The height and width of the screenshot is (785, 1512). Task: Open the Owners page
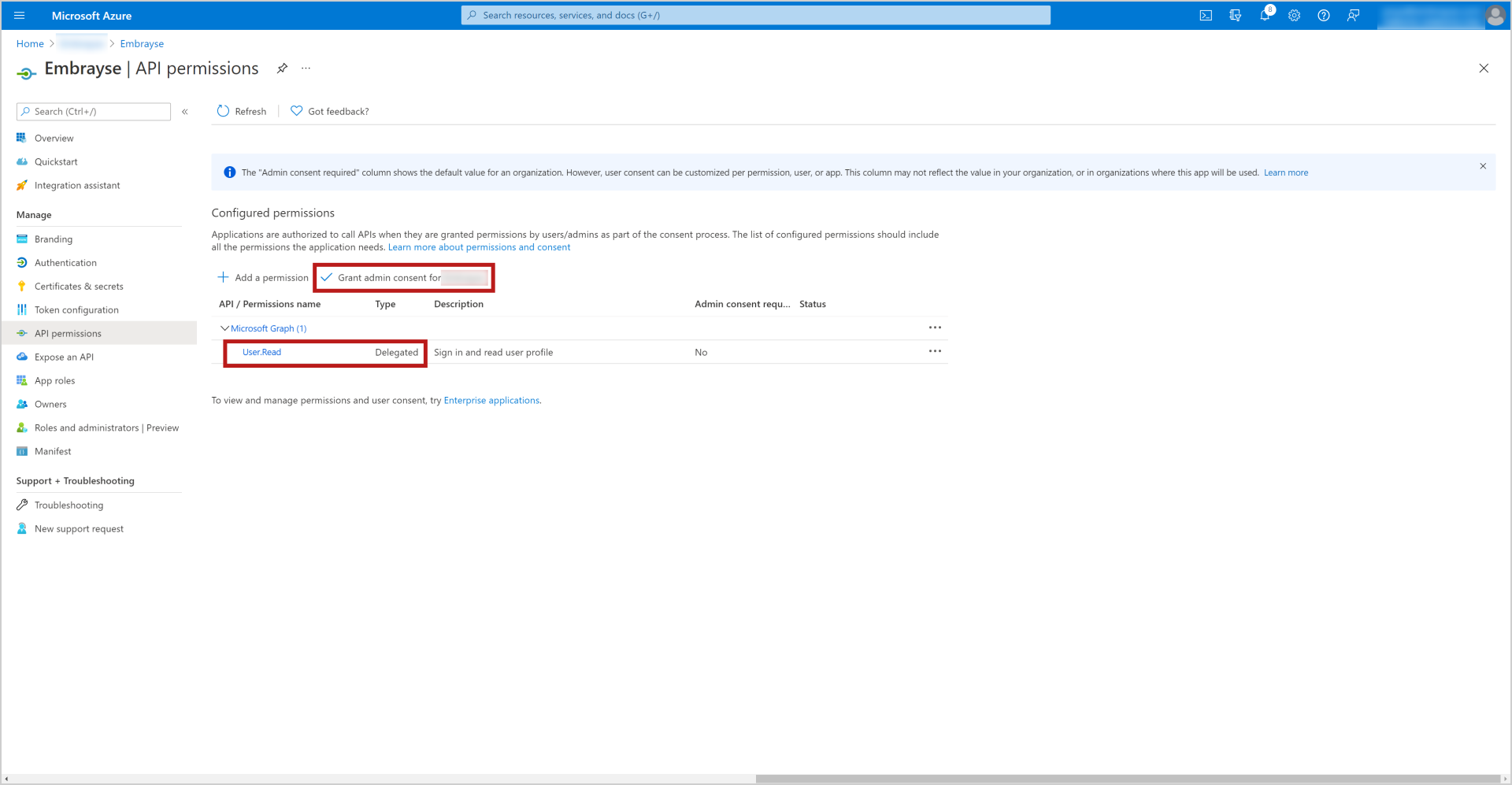(x=50, y=404)
